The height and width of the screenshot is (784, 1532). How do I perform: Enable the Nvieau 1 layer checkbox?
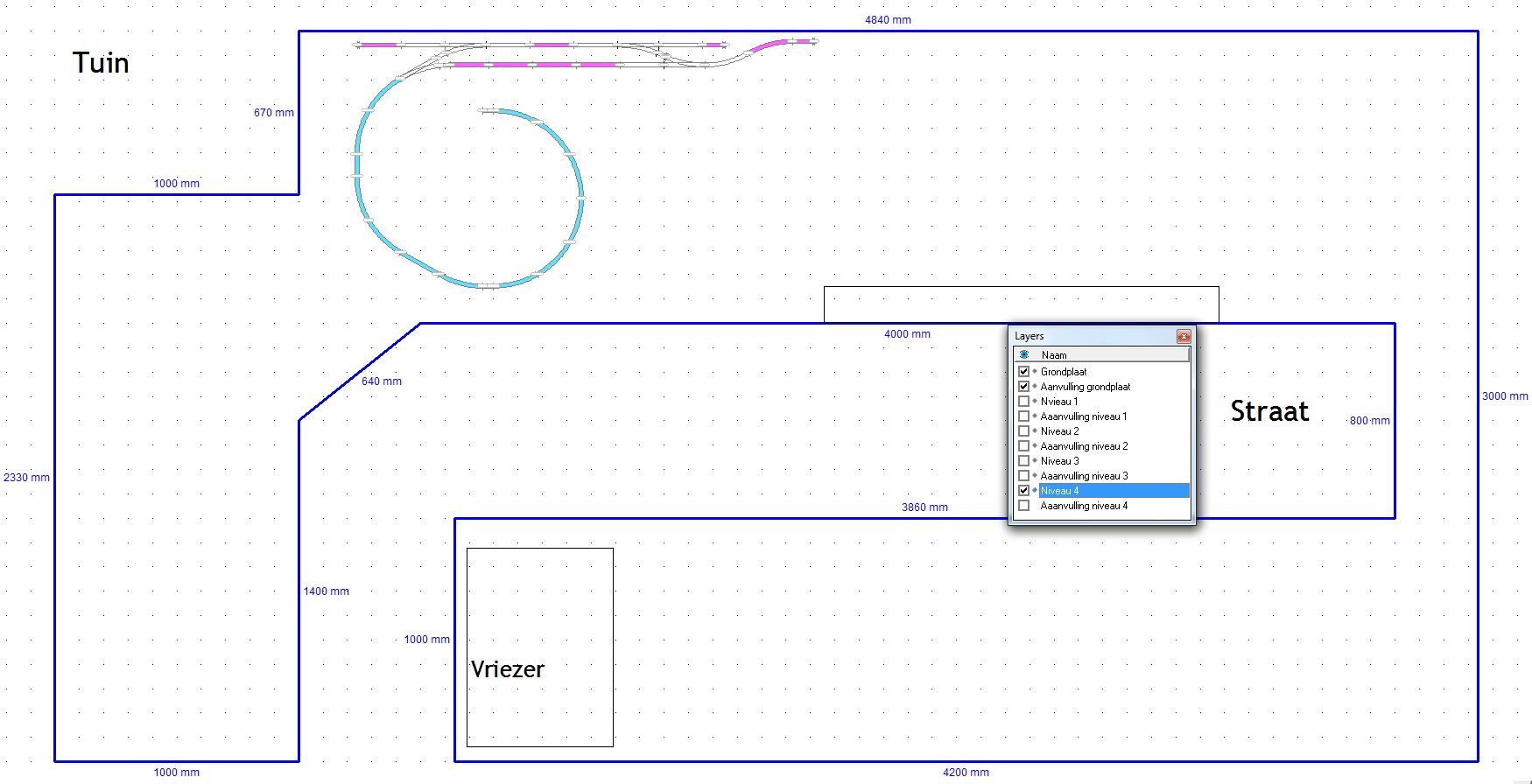click(1023, 402)
